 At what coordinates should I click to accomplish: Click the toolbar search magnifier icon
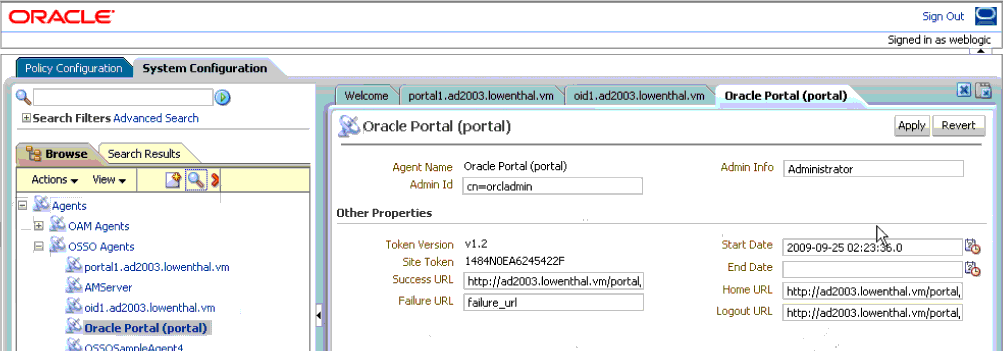point(195,181)
